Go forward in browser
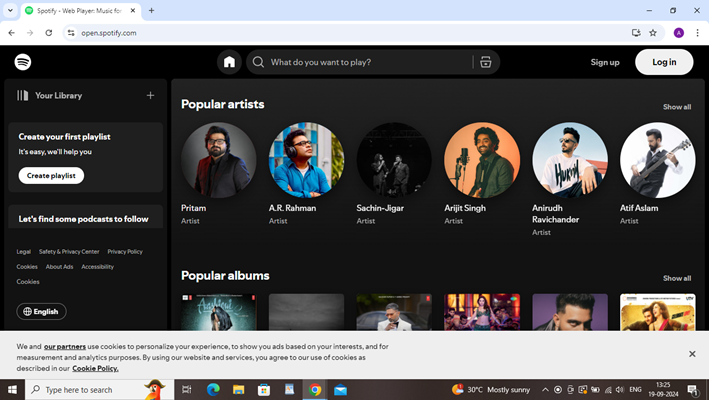This screenshot has width=709, height=400. point(30,33)
